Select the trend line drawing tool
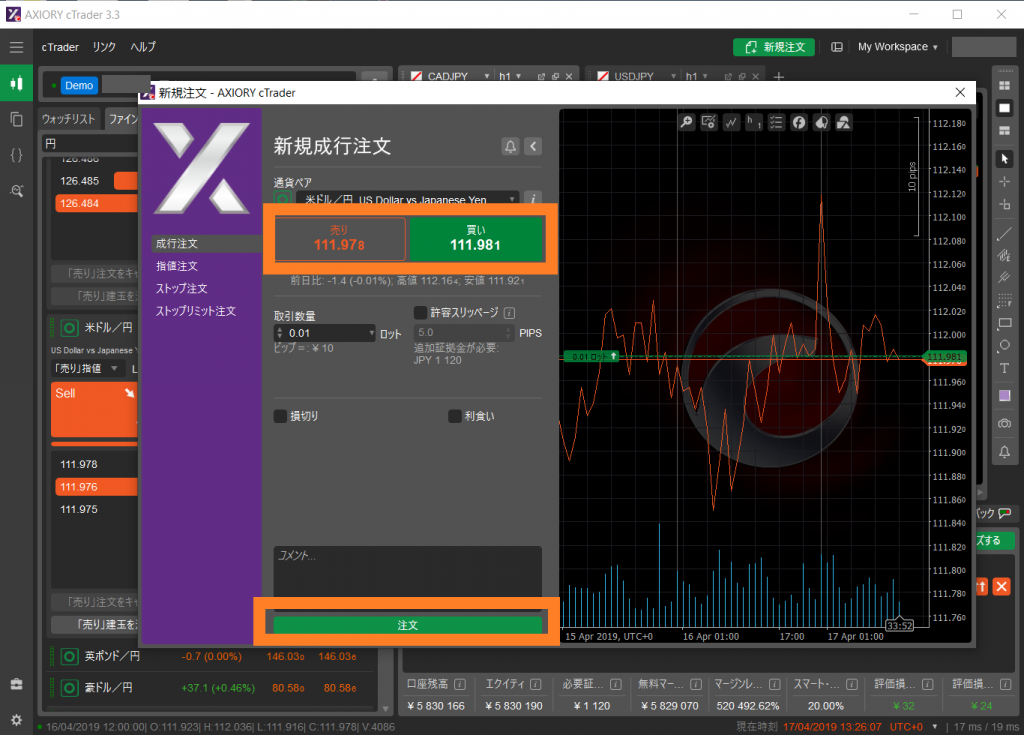The height and width of the screenshot is (735, 1024). (x=1004, y=233)
